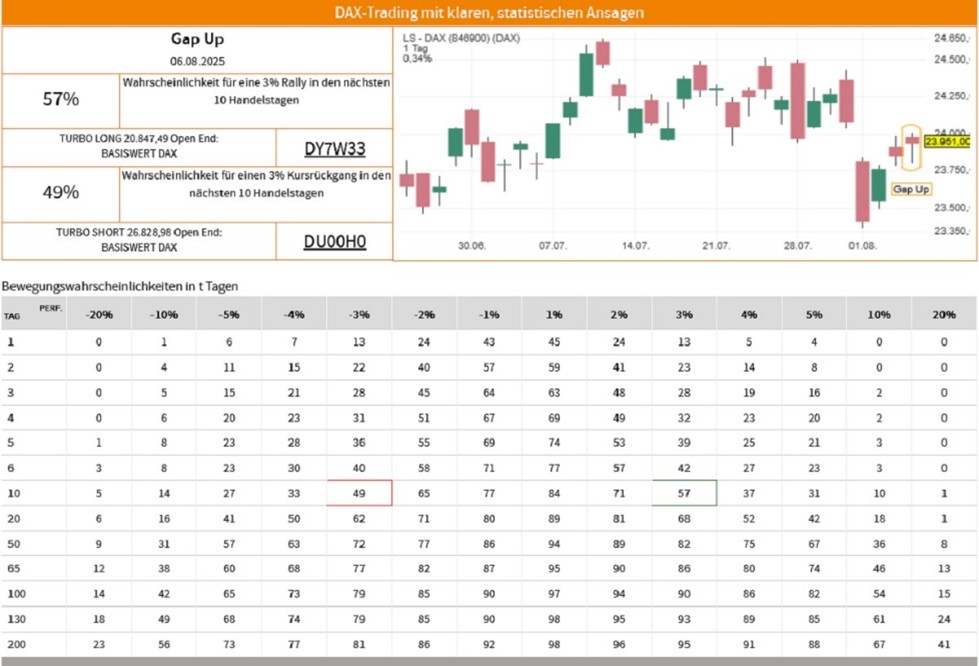979x666 pixels.
Task: Select the large 57% rally probability figure
Action: pos(61,99)
